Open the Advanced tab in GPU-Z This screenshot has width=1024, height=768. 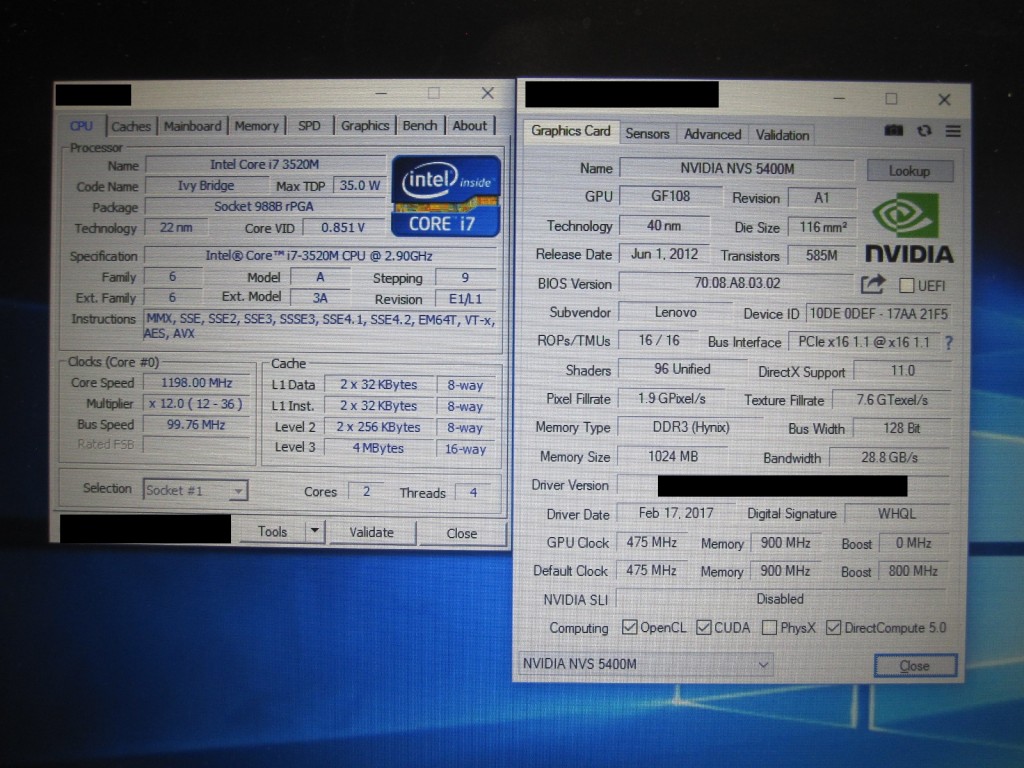pyautogui.click(x=712, y=135)
